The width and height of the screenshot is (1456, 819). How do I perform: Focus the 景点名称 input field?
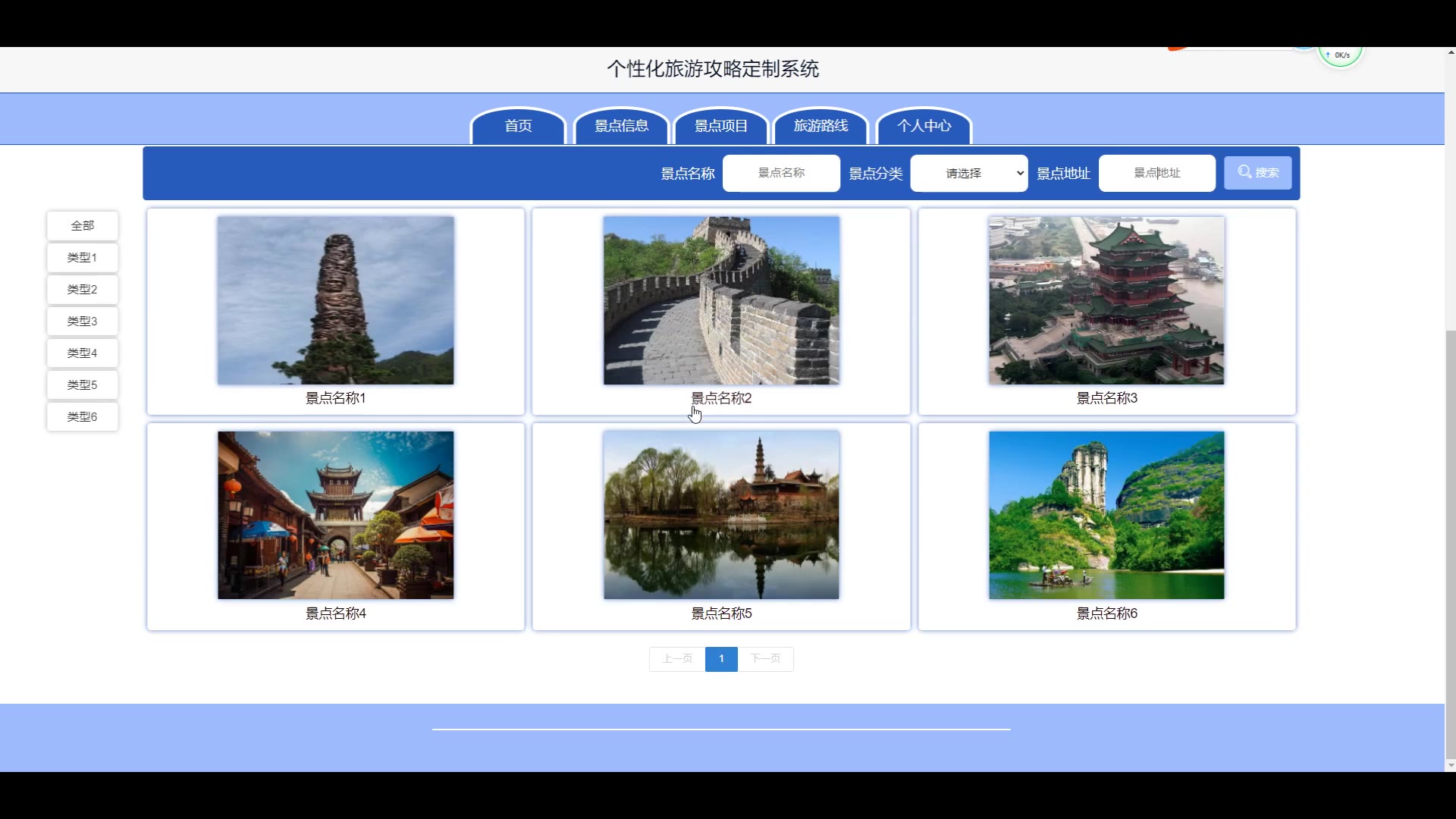tap(781, 174)
